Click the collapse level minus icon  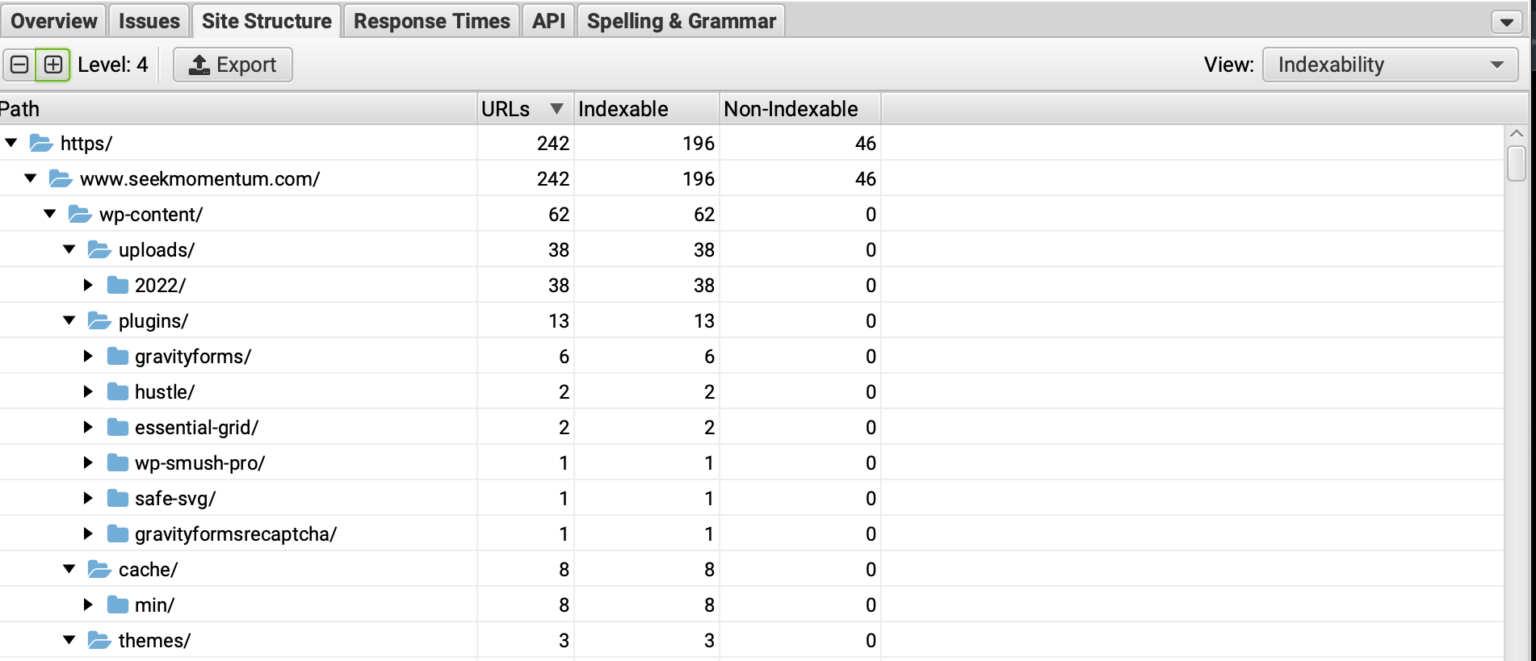18,64
